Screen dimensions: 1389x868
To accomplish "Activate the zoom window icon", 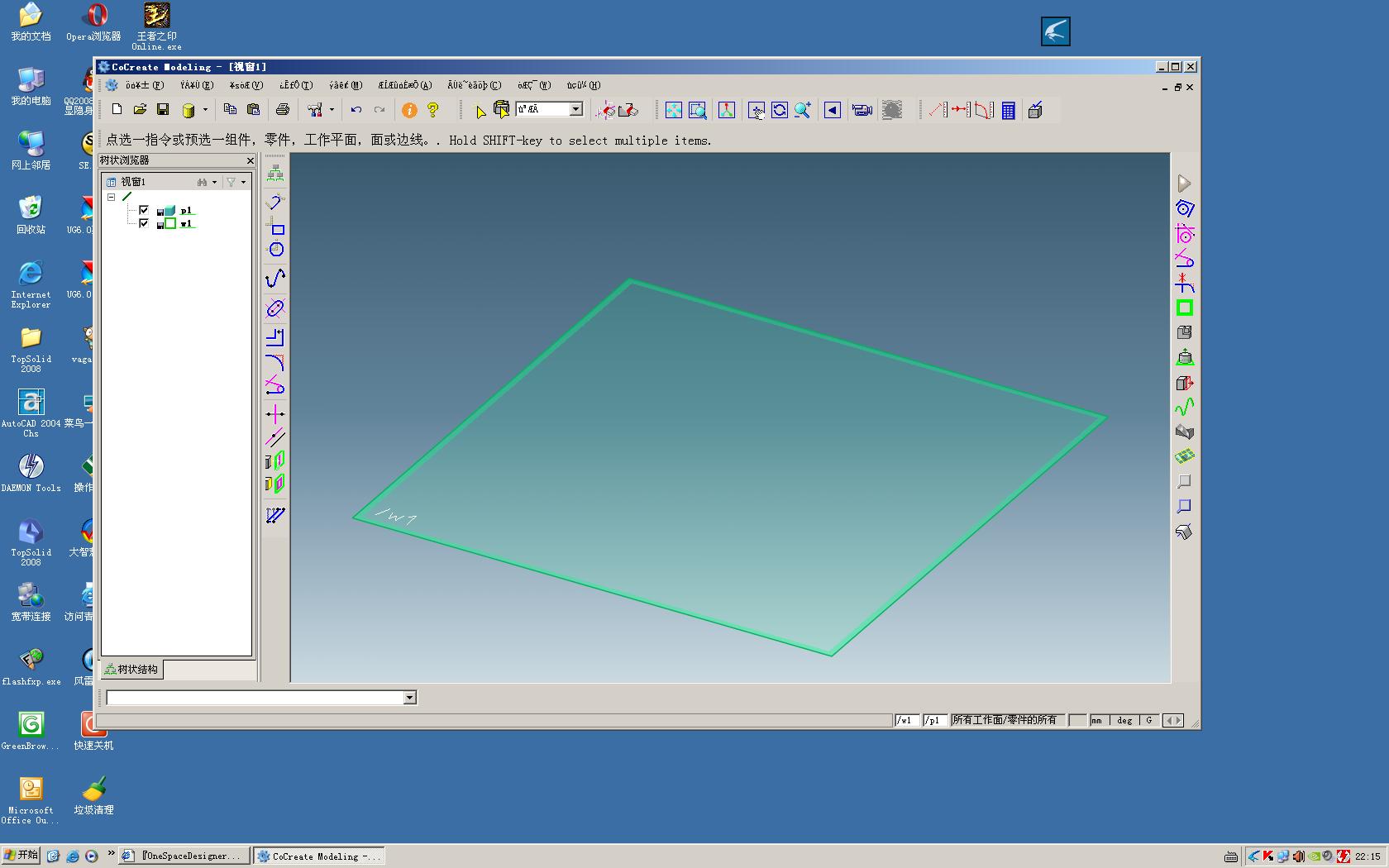I will [x=697, y=110].
